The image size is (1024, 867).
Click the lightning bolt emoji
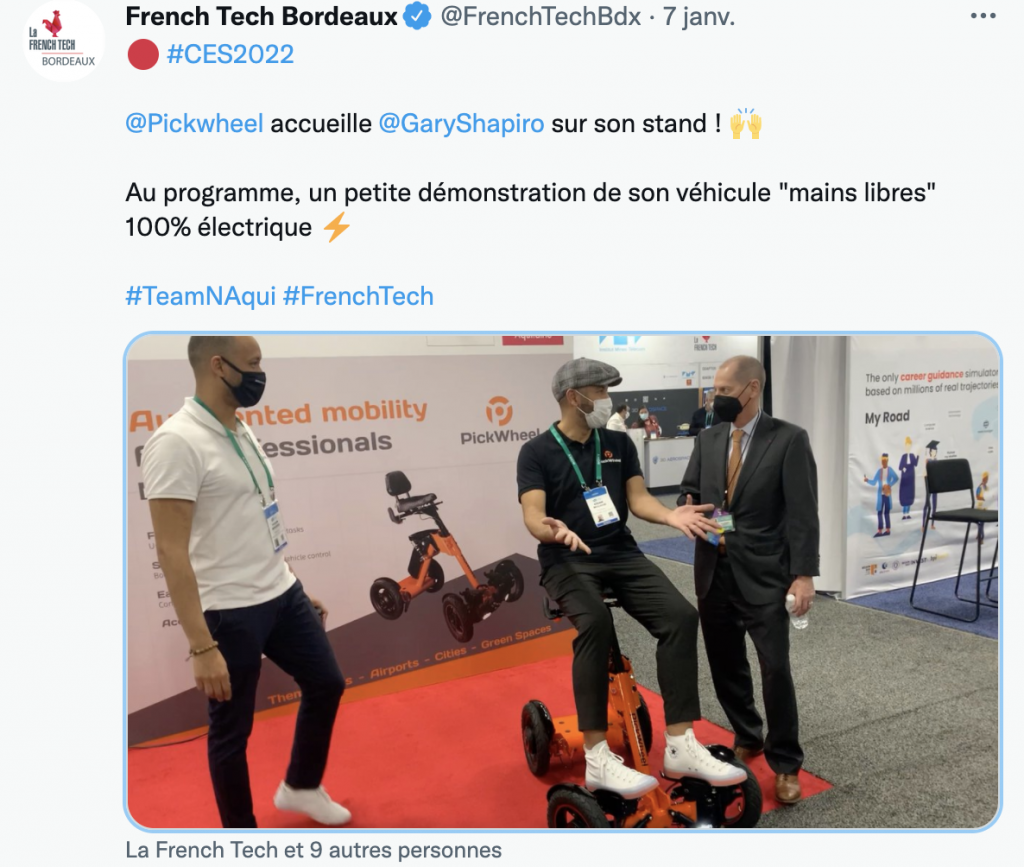click(x=337, y=227)
